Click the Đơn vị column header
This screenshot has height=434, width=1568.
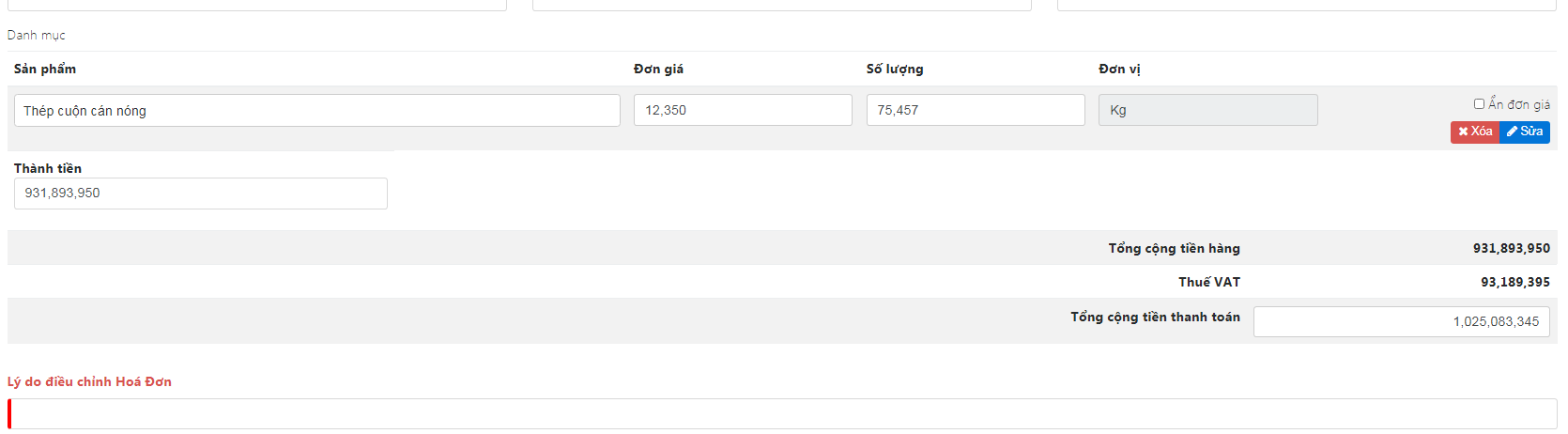coord(1119,69)
